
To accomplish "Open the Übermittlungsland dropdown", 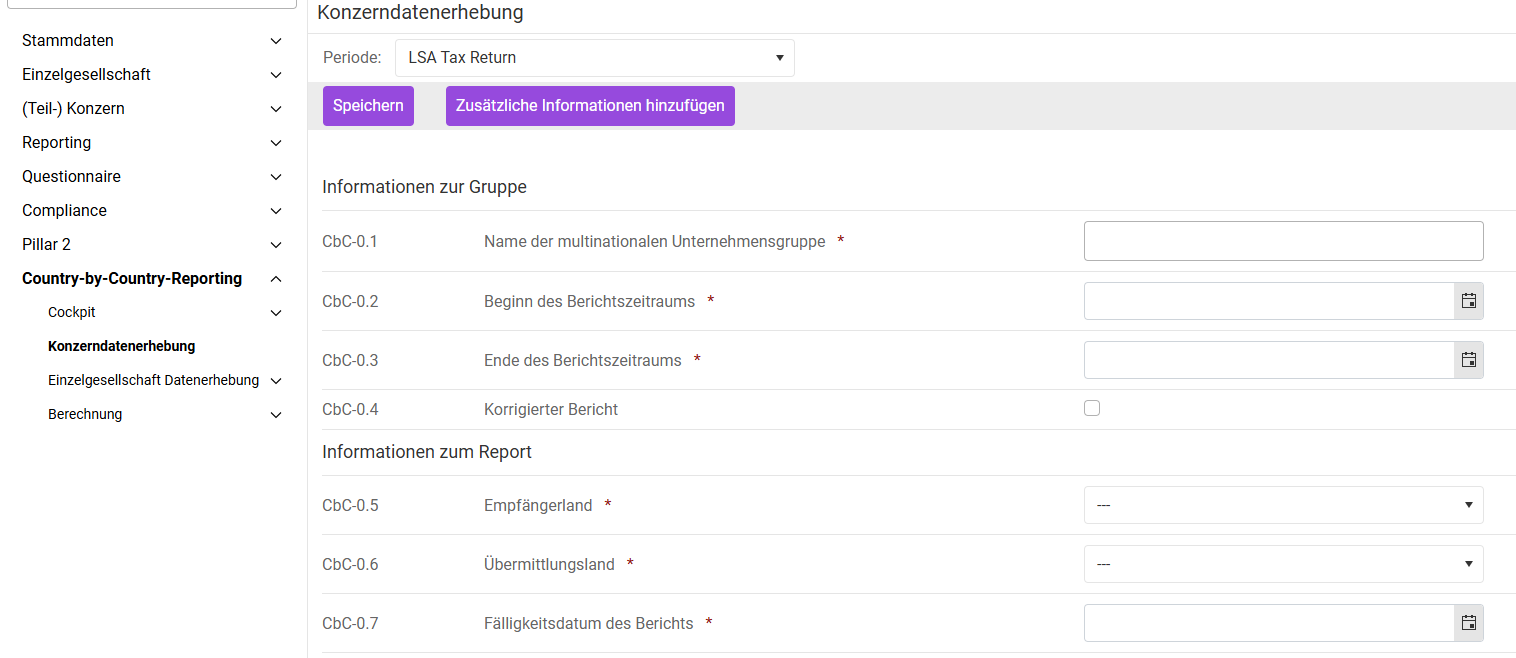I will coord(1283,564).
